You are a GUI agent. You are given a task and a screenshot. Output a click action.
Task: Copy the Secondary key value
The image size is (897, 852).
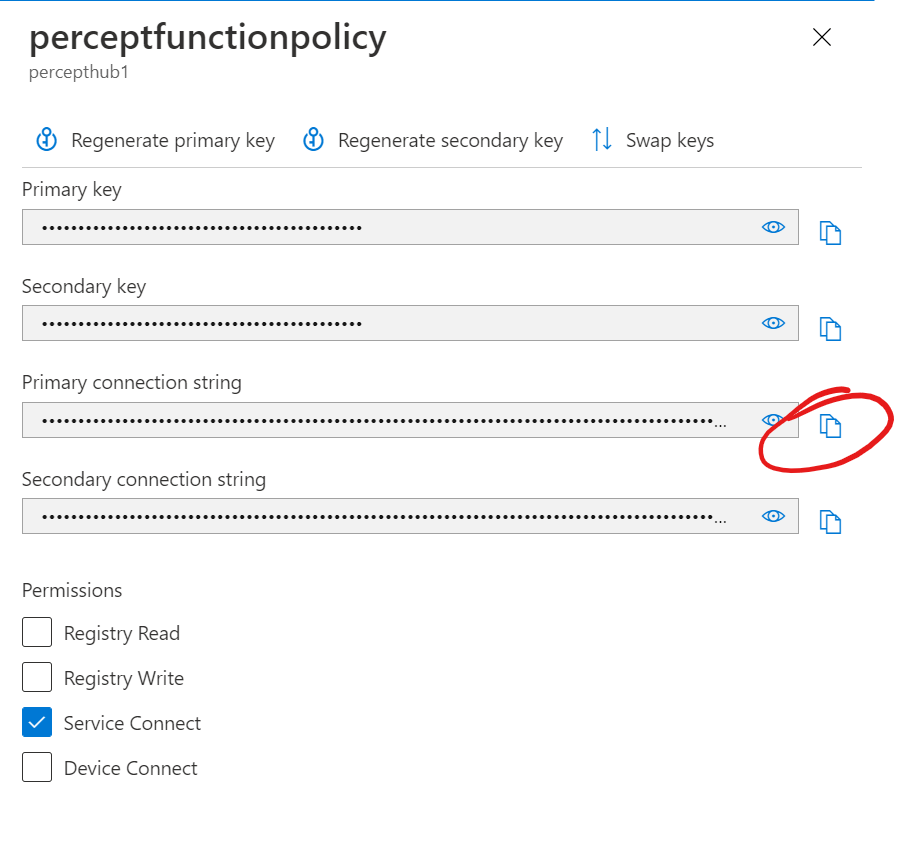830,328
